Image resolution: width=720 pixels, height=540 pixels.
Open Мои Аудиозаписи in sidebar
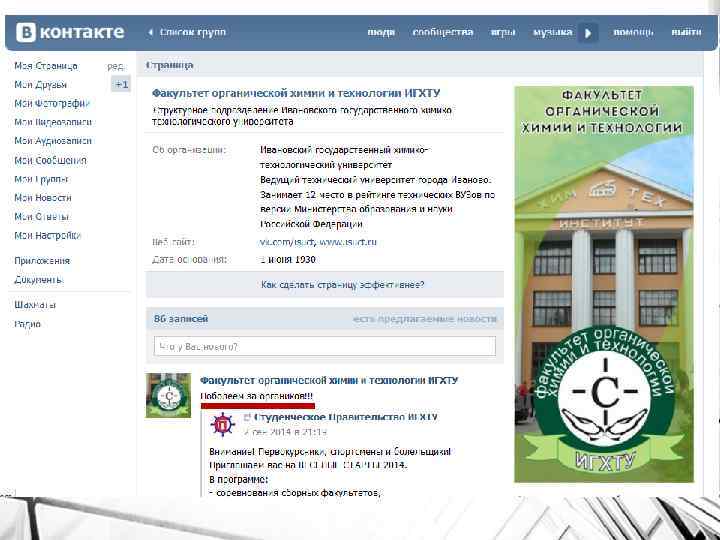coord(53,141)
